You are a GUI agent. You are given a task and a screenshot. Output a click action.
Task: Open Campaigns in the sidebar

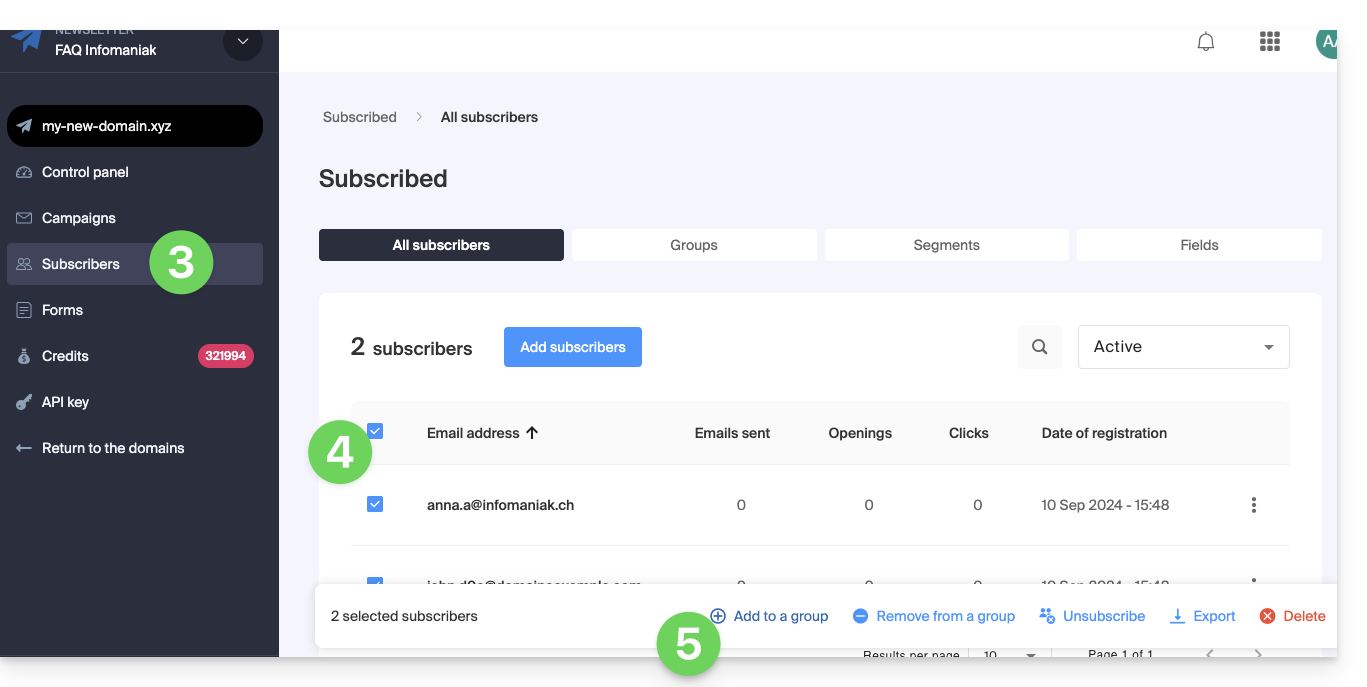click(x=78, y=218)
